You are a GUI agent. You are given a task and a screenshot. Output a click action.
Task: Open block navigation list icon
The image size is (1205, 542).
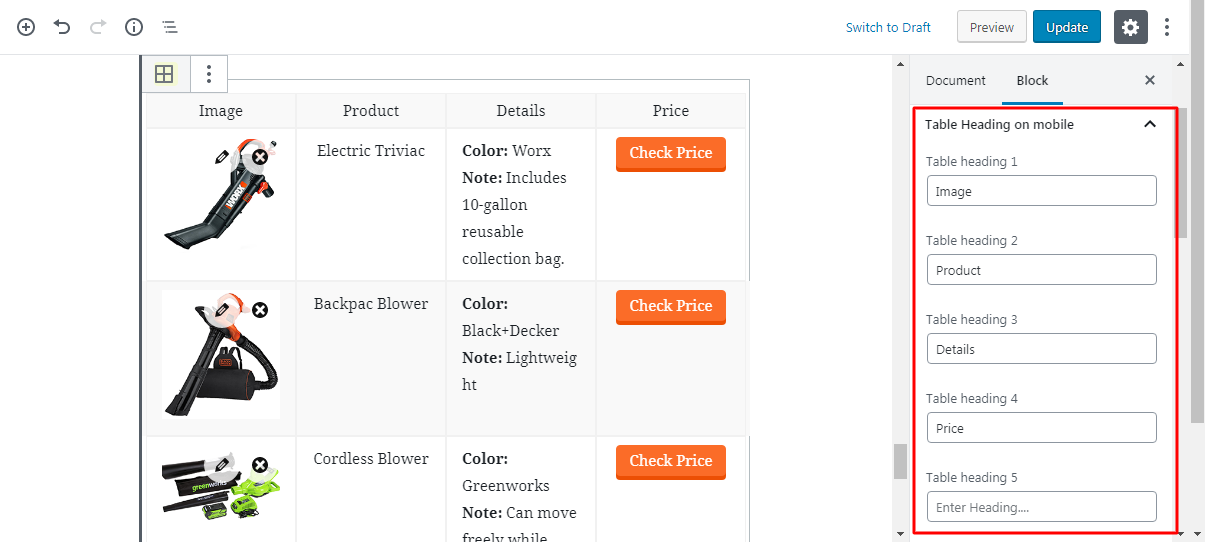pos(170,27)
